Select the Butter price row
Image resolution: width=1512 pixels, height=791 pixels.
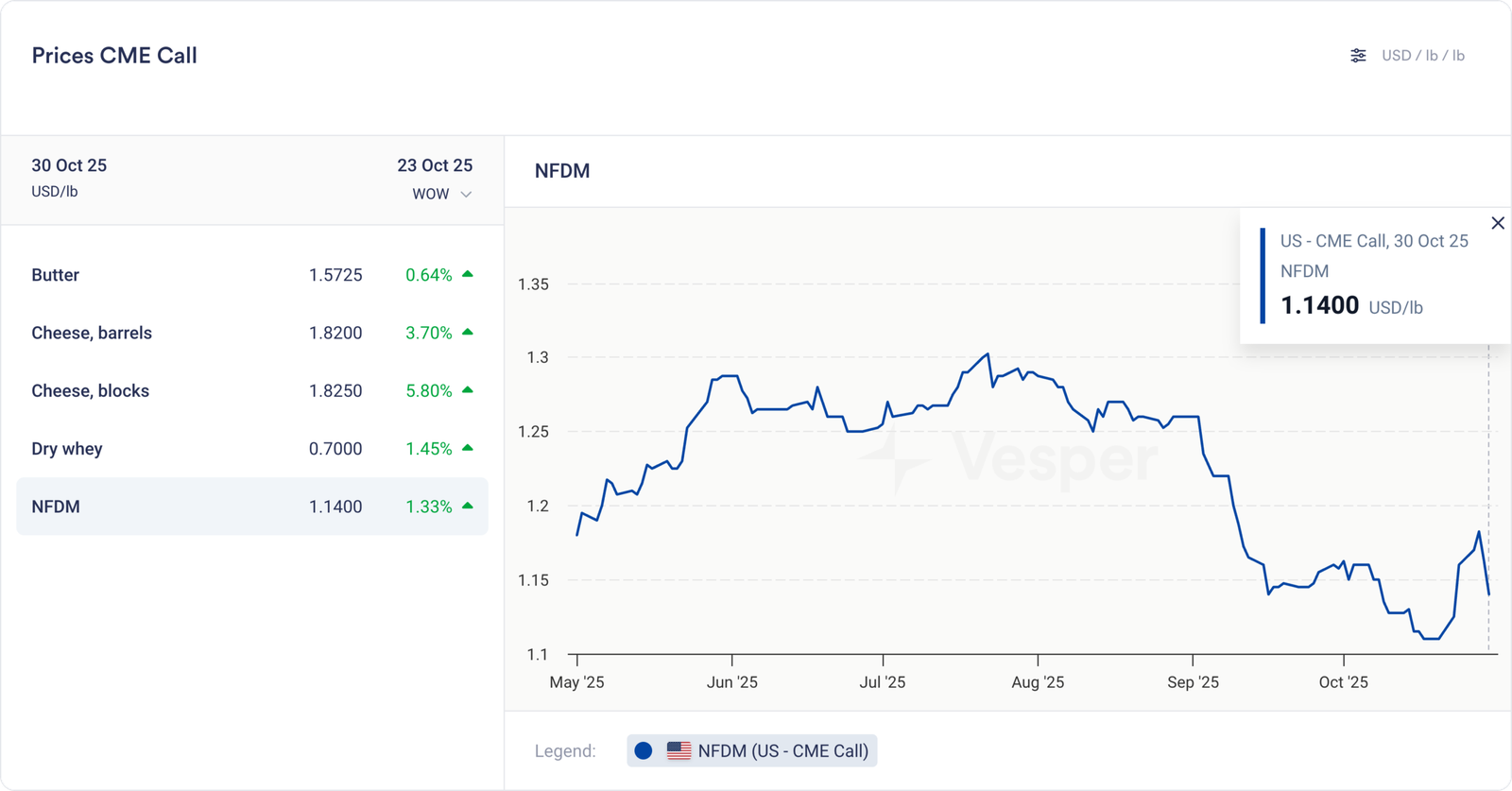pyautogui.click(x=251, y=275)
